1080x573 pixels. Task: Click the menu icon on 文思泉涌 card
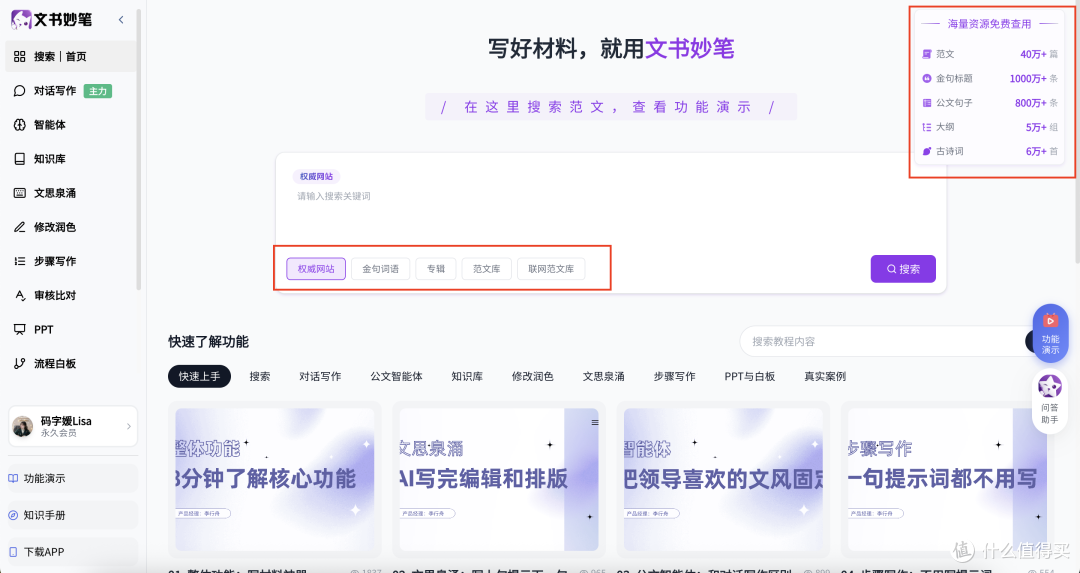coord(595,423)
